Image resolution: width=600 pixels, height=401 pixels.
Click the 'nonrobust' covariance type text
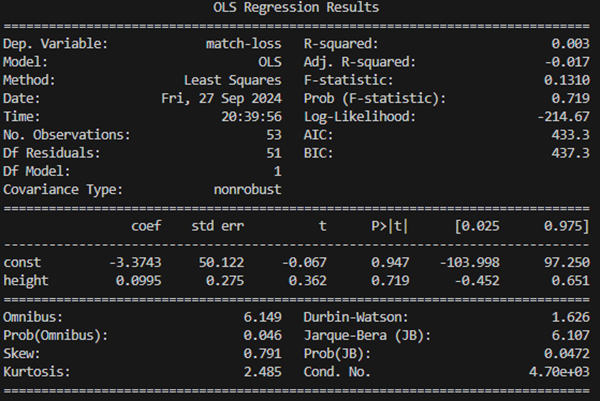(247, 189)
